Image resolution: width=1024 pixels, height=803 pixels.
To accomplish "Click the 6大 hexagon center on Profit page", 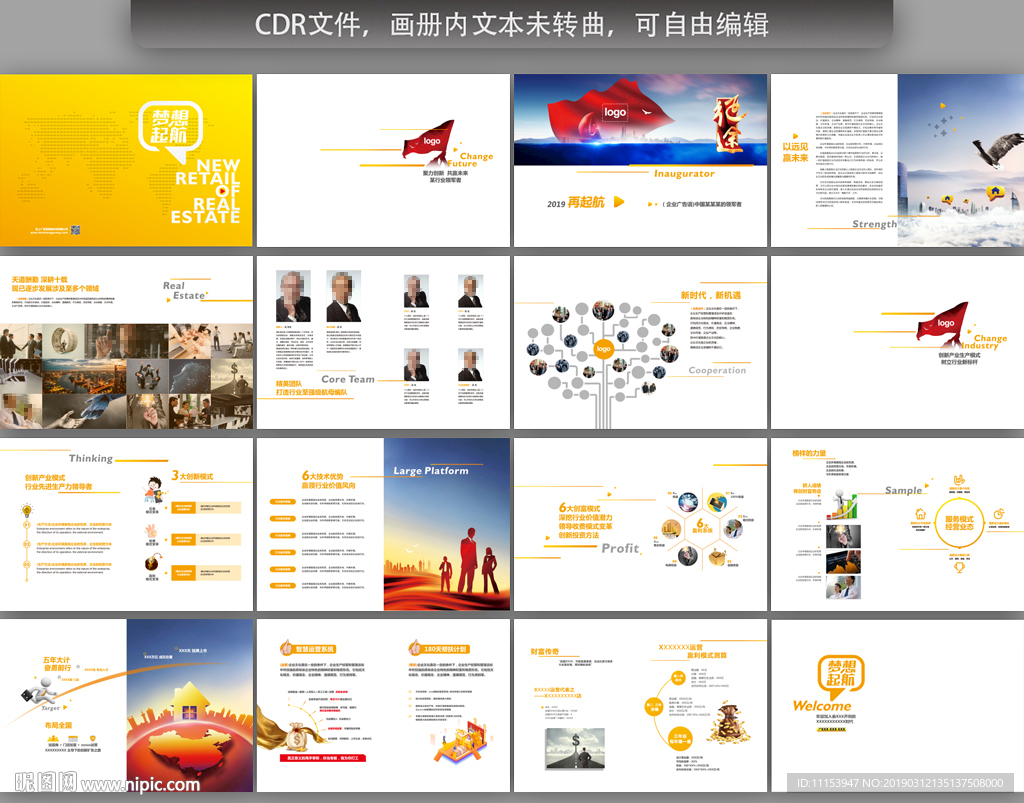I will pos(703,526).
